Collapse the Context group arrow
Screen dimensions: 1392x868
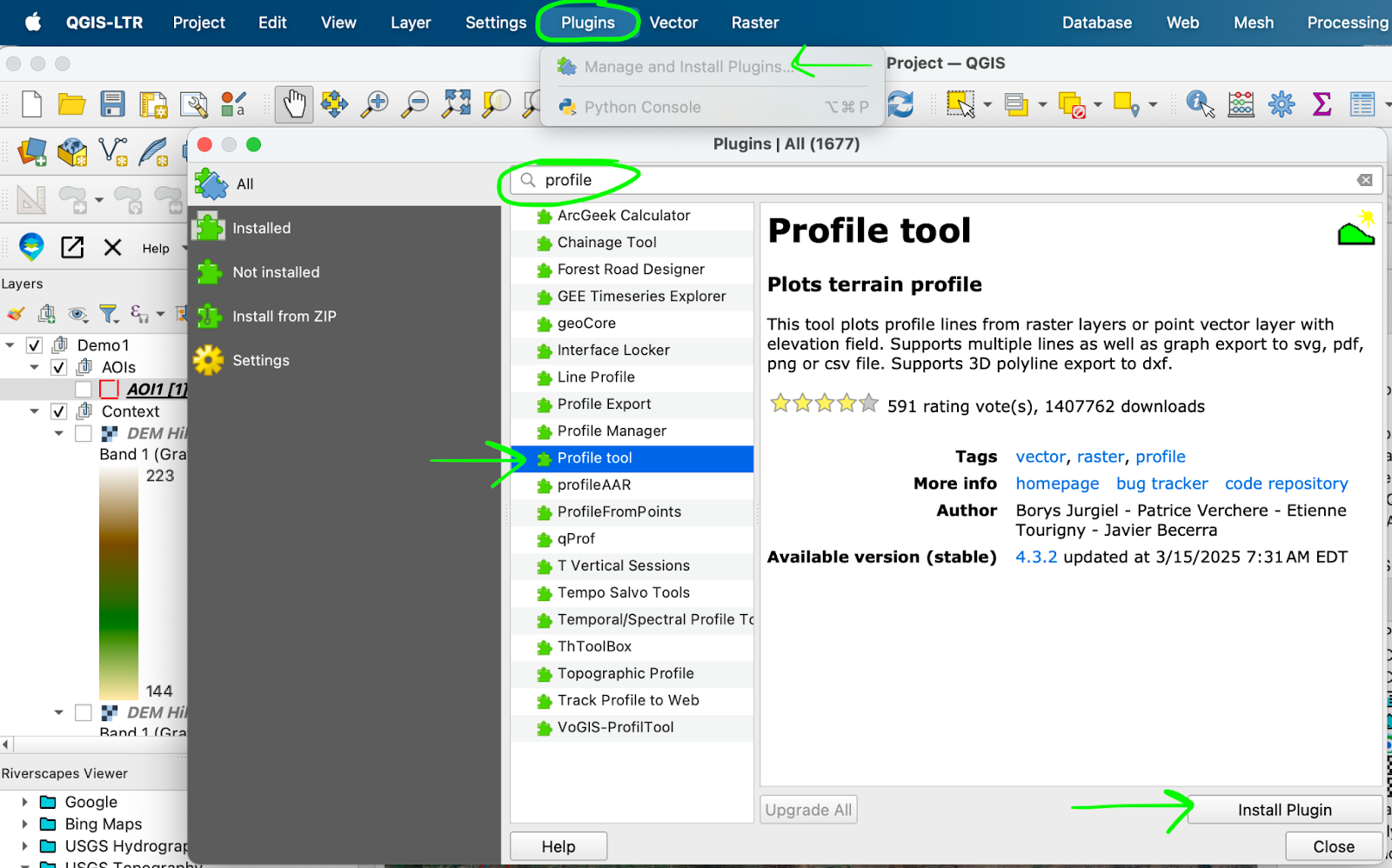coord(35,411)
